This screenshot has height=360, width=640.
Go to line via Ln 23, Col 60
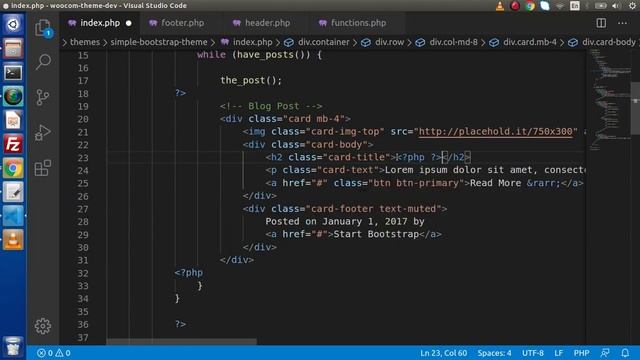point(444,353)
